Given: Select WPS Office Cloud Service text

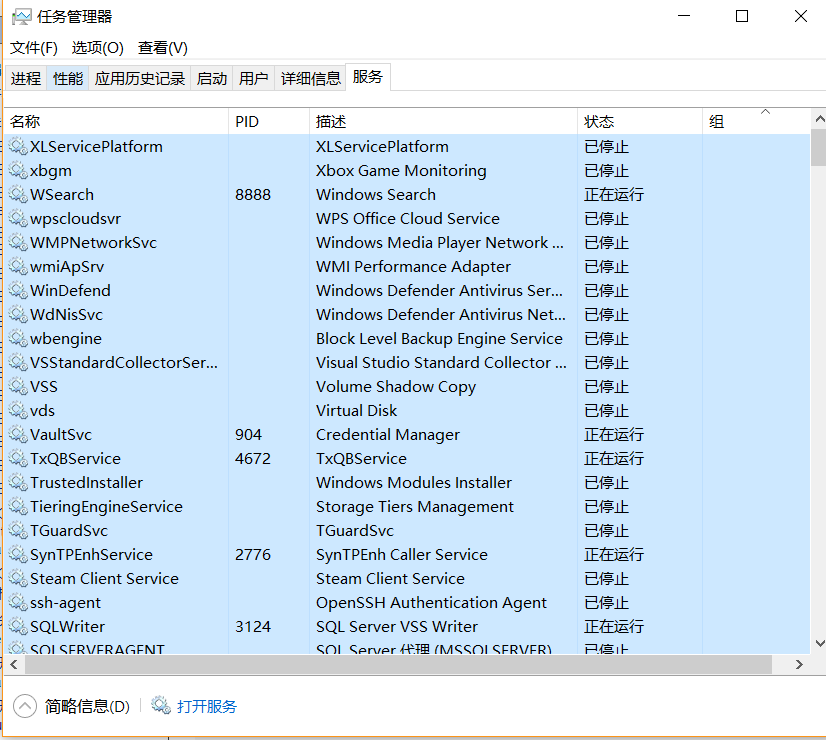Looking at the screenshot, I should point(408,219).
